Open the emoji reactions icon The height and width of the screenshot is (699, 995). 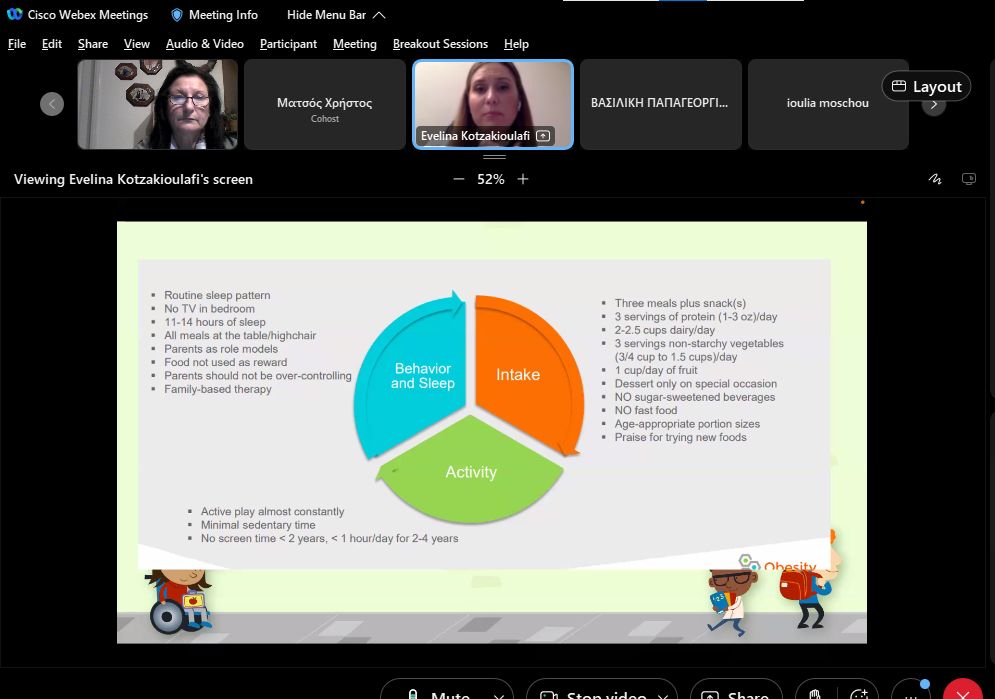[x=858, y=693]
